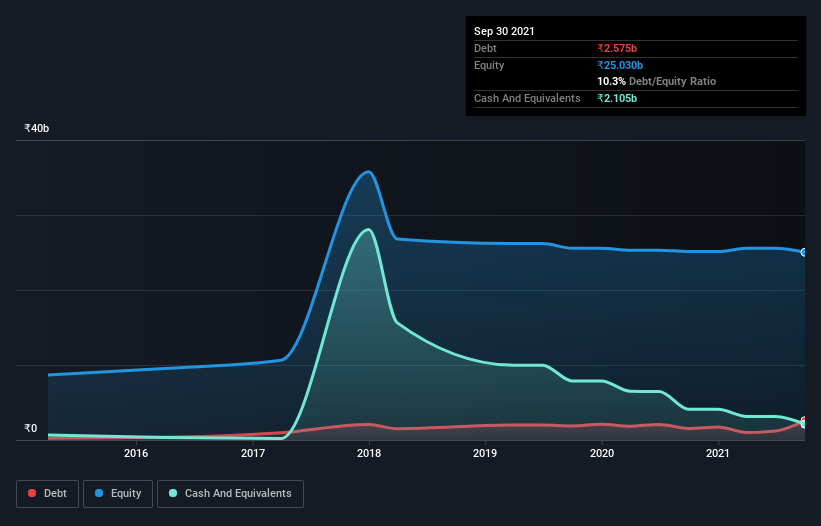Click the ₹0 y-axis label
This screenshot has height=526, width=821.
[31, 428]
